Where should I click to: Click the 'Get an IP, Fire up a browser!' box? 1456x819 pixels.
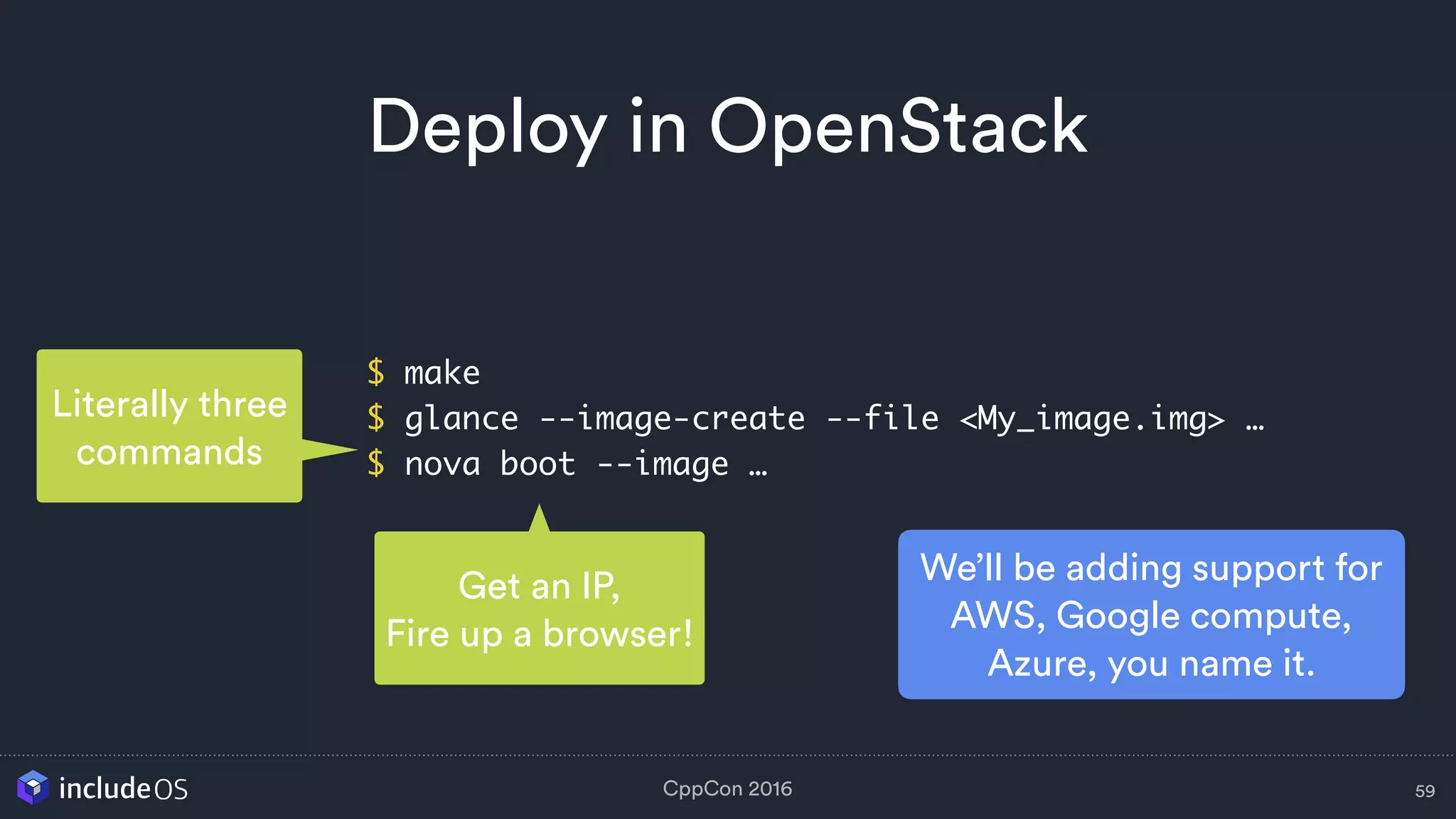tap(539, 609)
